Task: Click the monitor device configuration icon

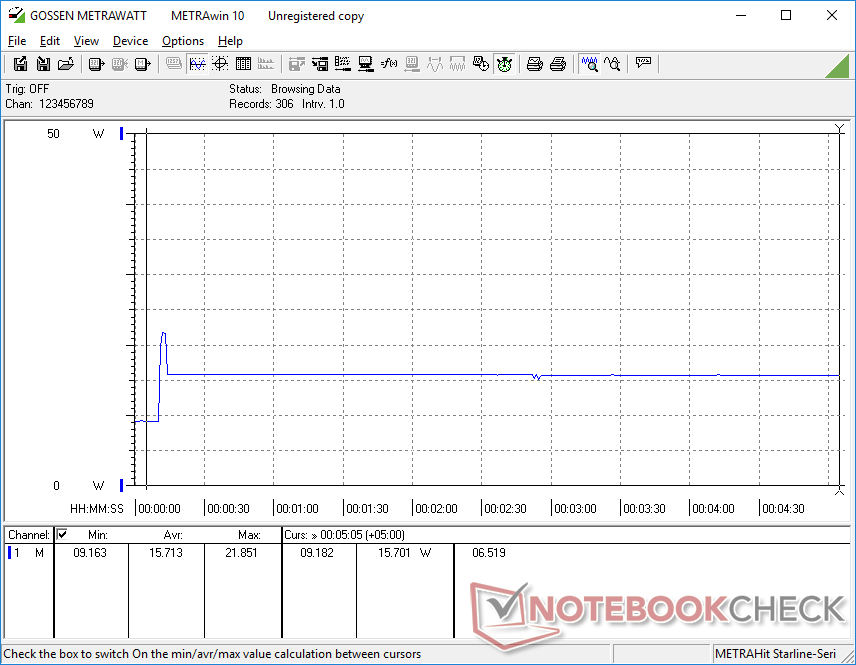Action: tap(366, 64)
